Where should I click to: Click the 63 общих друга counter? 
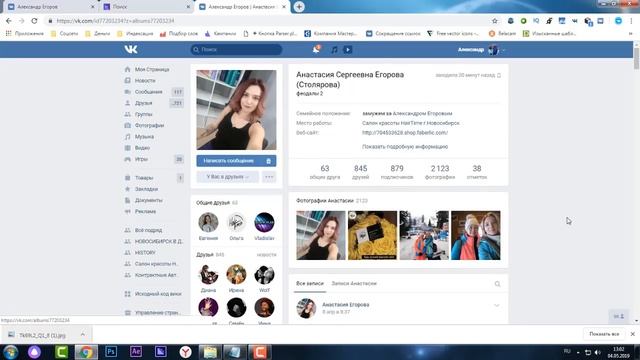[x=324, y=172]
